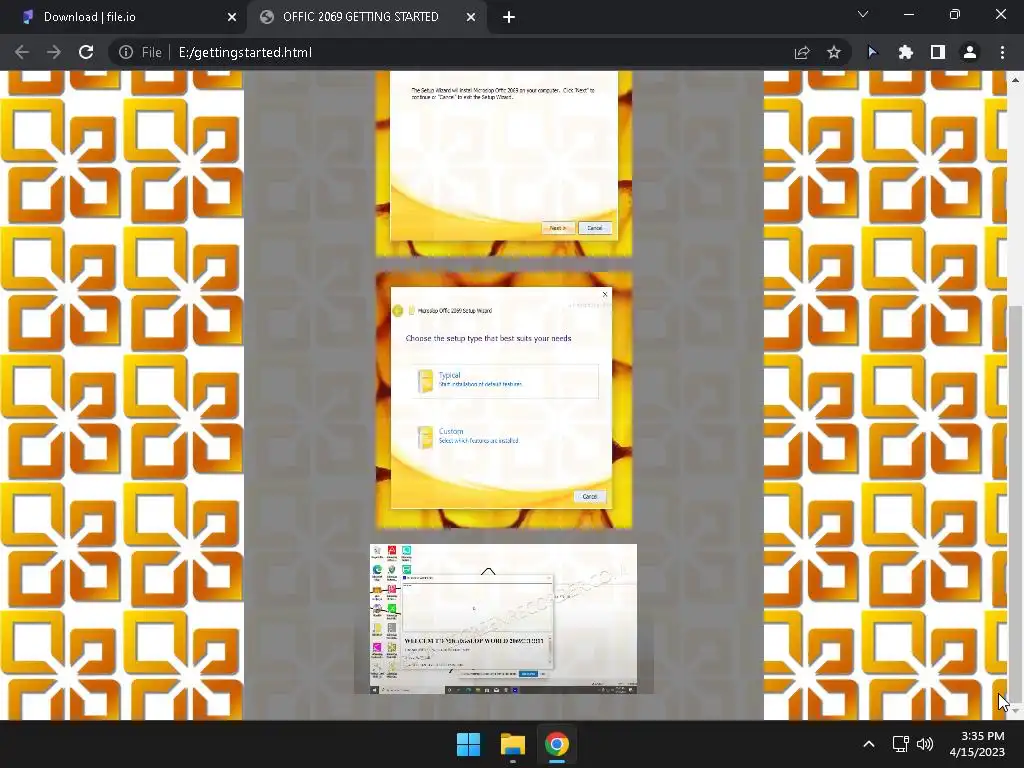Reload the current page

click(86, 52)
